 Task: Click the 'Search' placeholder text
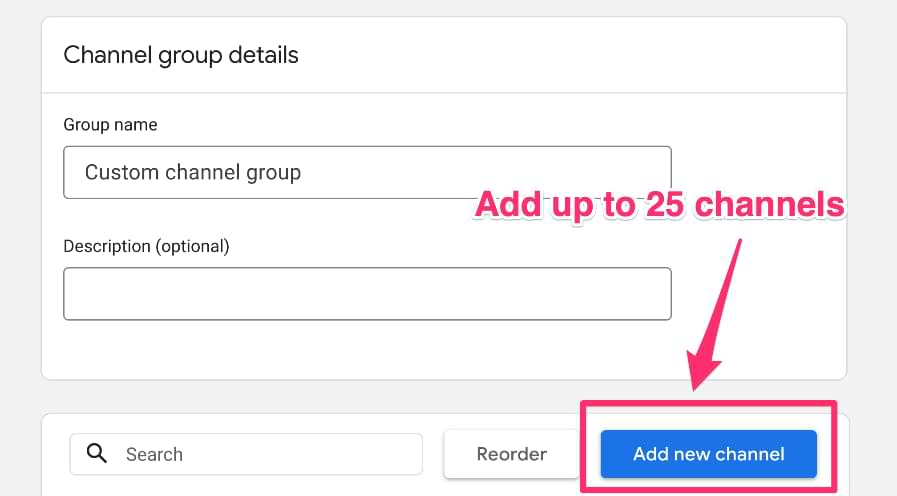pos(154,454)
